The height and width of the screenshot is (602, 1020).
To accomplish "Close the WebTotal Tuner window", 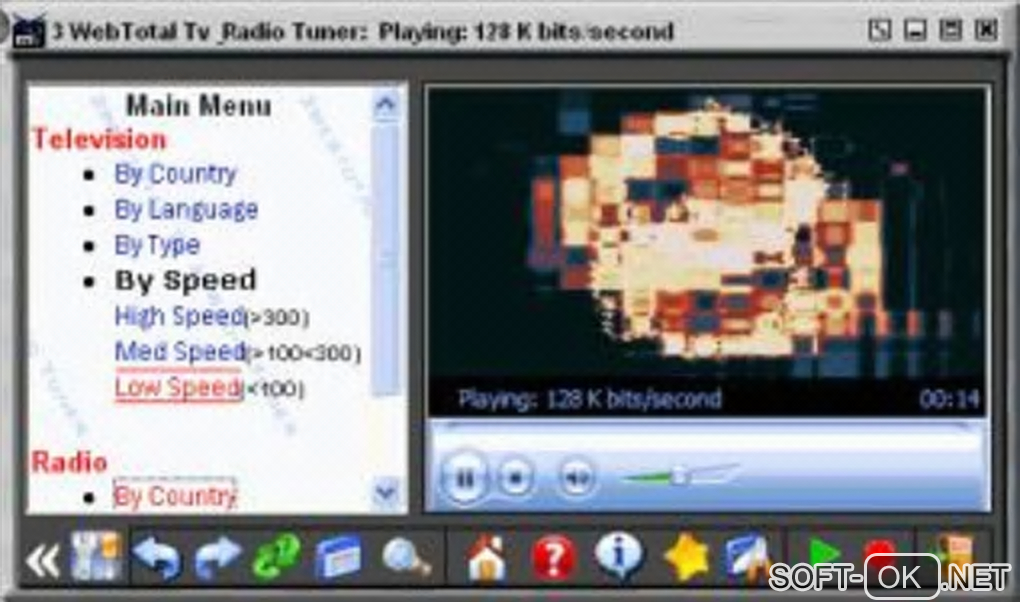I will (986, 30).
